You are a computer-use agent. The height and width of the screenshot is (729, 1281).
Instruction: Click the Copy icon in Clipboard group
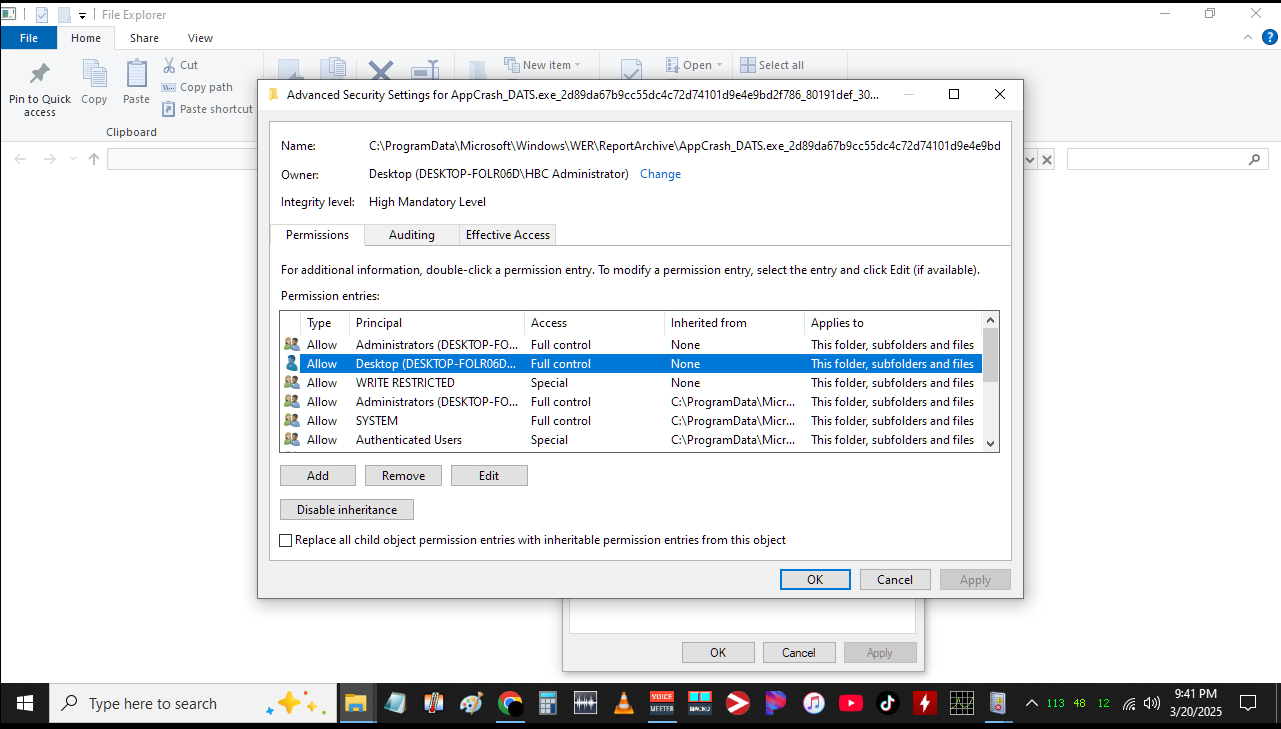(x=94, y=74)
